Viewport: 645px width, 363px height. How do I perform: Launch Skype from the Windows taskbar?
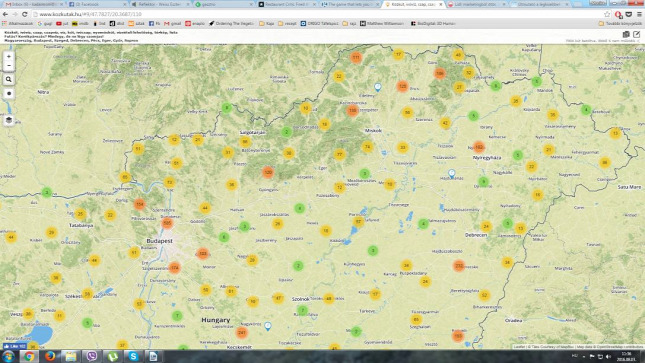(x=133, y=356)
